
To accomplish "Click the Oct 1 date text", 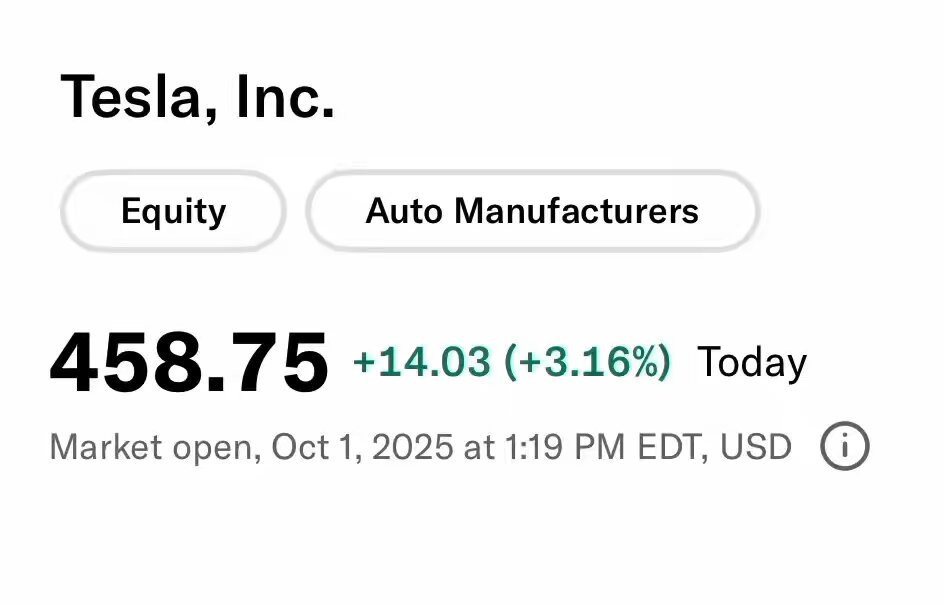I will [311, 447].
